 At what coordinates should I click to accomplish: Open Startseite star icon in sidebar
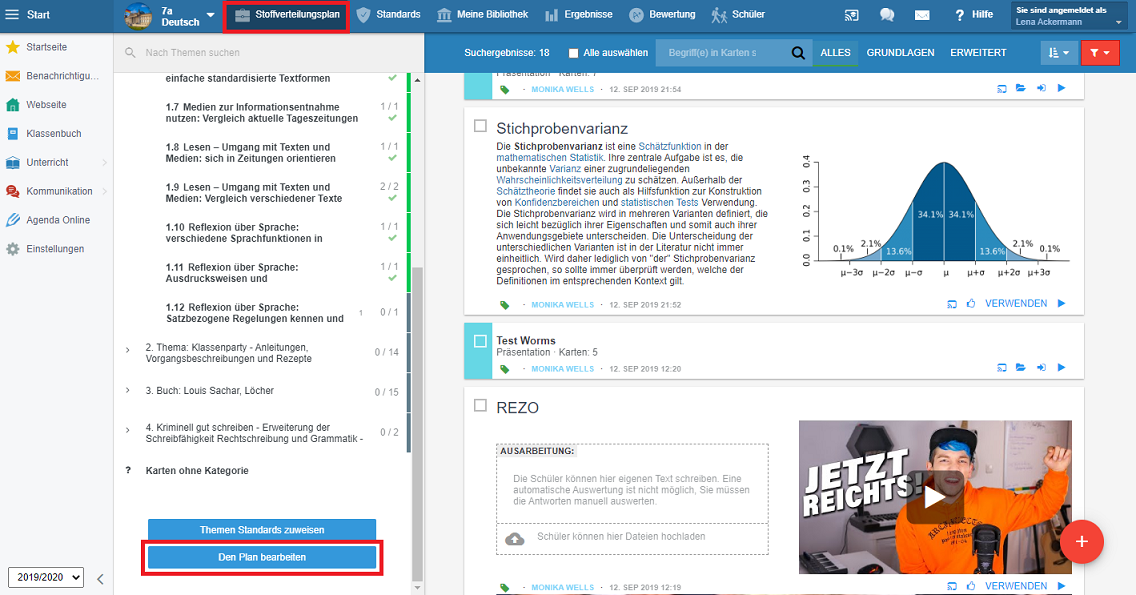12,47
